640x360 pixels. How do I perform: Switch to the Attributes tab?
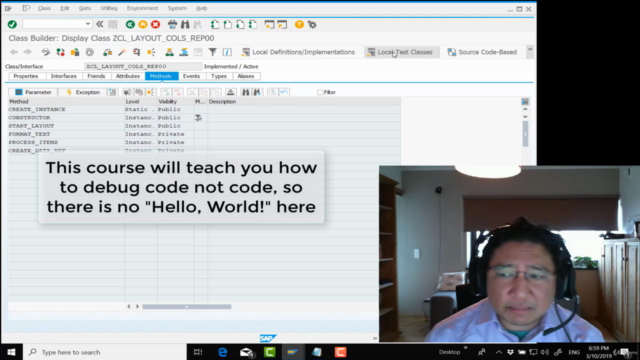point(128,76)
